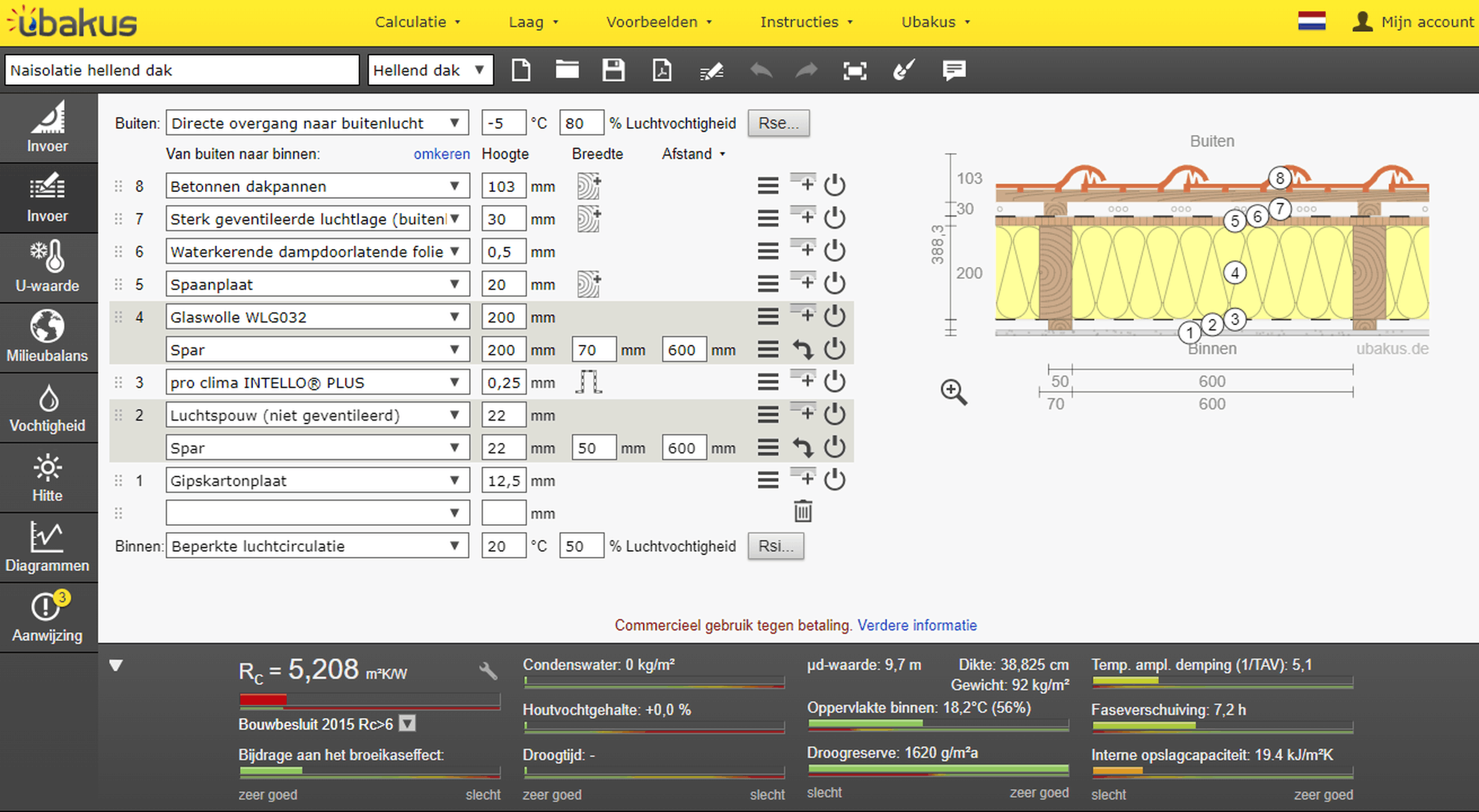Open Betonnen dakpannen material dropdown

click(x=317, y=186)
